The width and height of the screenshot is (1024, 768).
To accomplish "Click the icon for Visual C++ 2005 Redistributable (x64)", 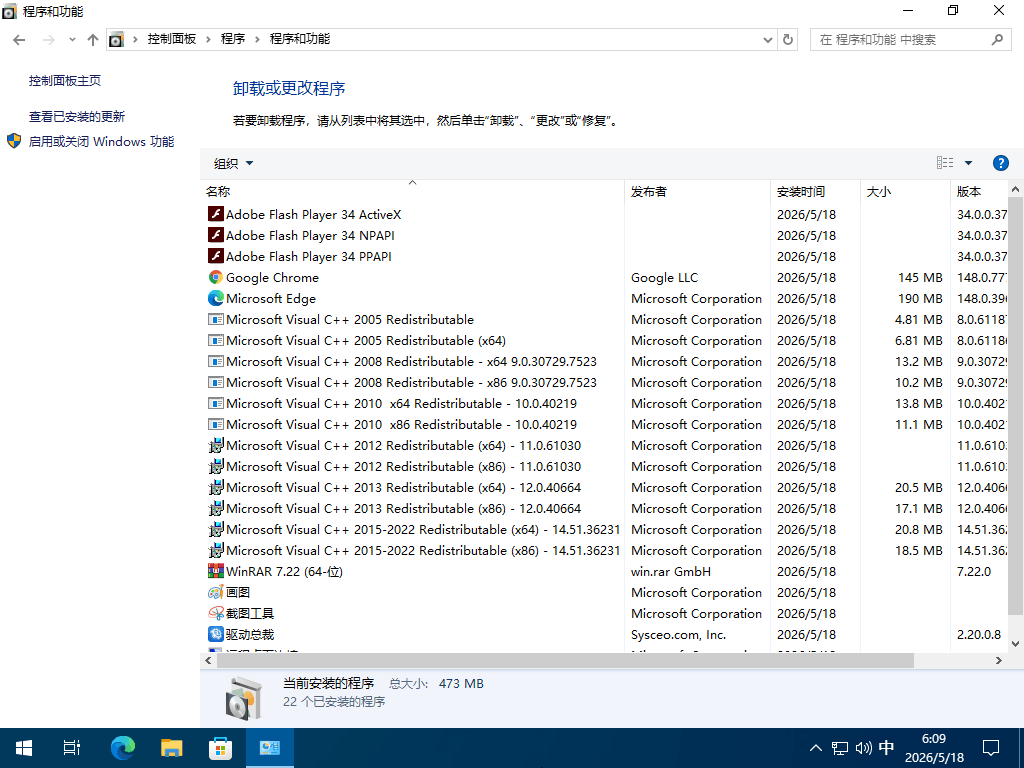I will point(216,340).
